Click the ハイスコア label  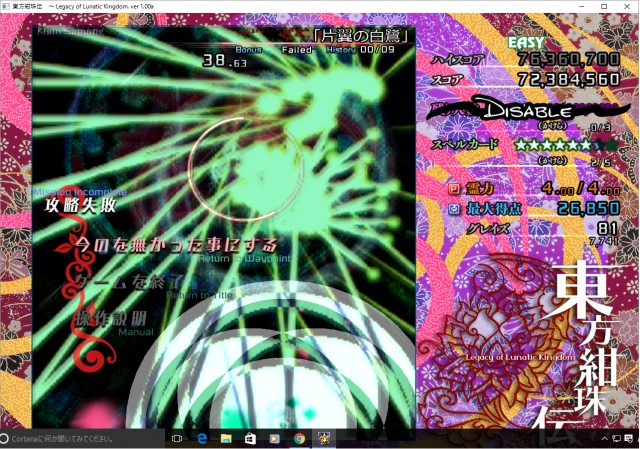pos(458,60)
